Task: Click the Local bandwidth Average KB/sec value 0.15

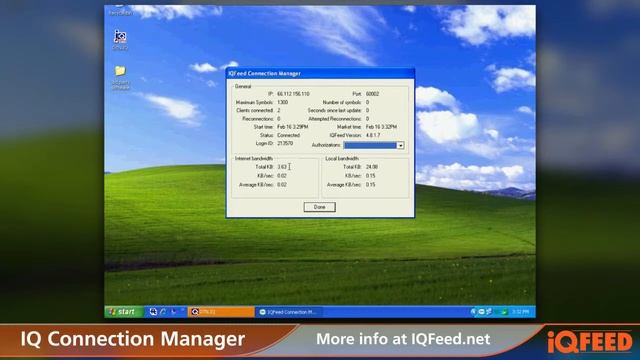Action: pyautogui.click(x=370, y=185)
